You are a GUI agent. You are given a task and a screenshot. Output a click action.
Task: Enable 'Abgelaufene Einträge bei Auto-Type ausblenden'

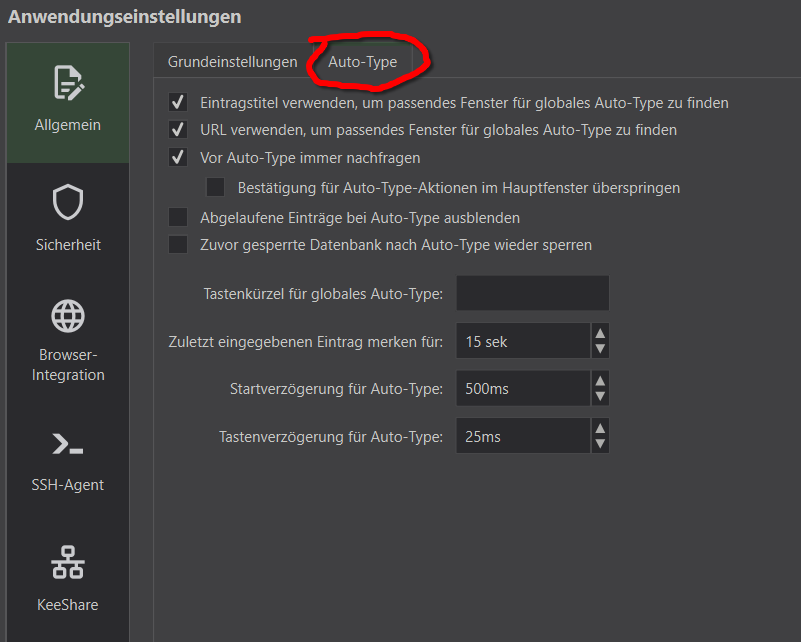point(177,217)
